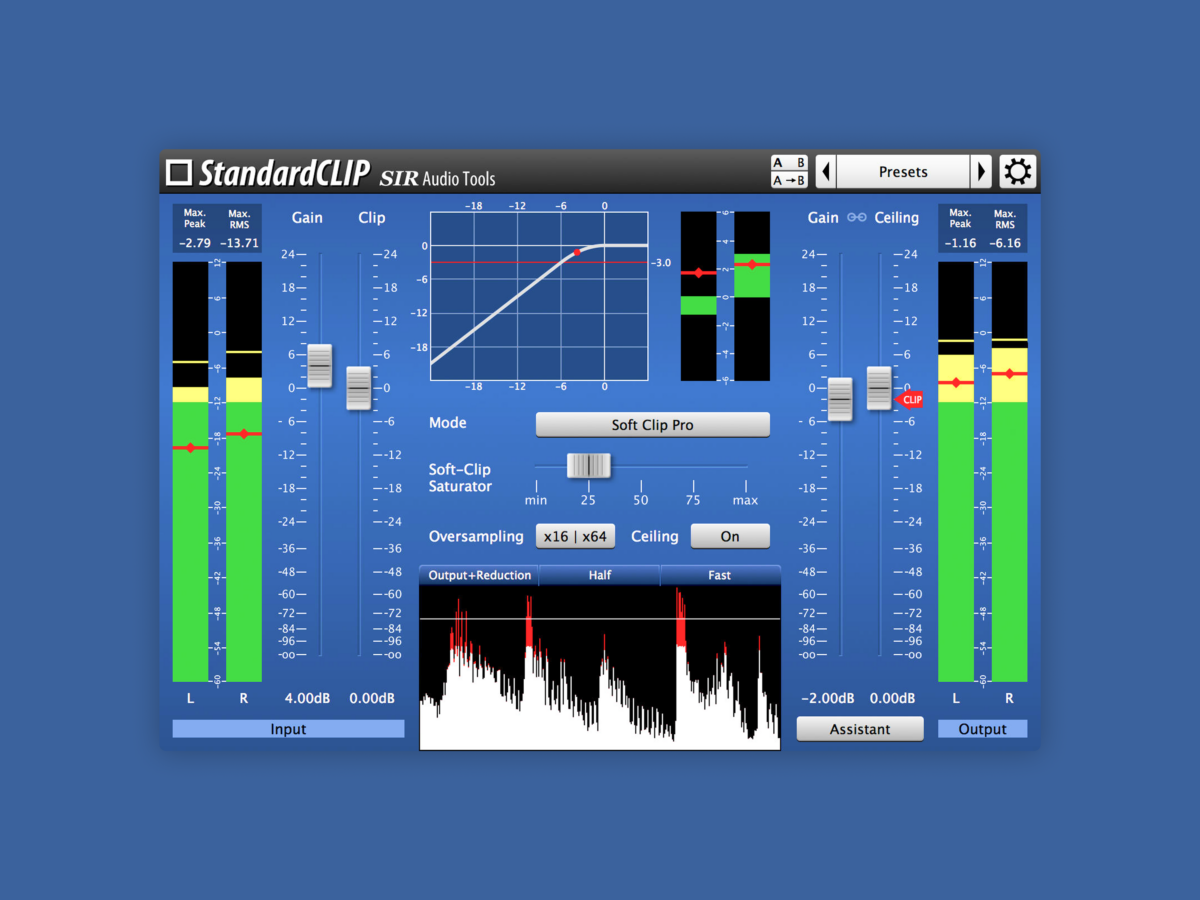Click the StandardCLIP logo square icon
1200x900 pixels.
tap(179, 173)
